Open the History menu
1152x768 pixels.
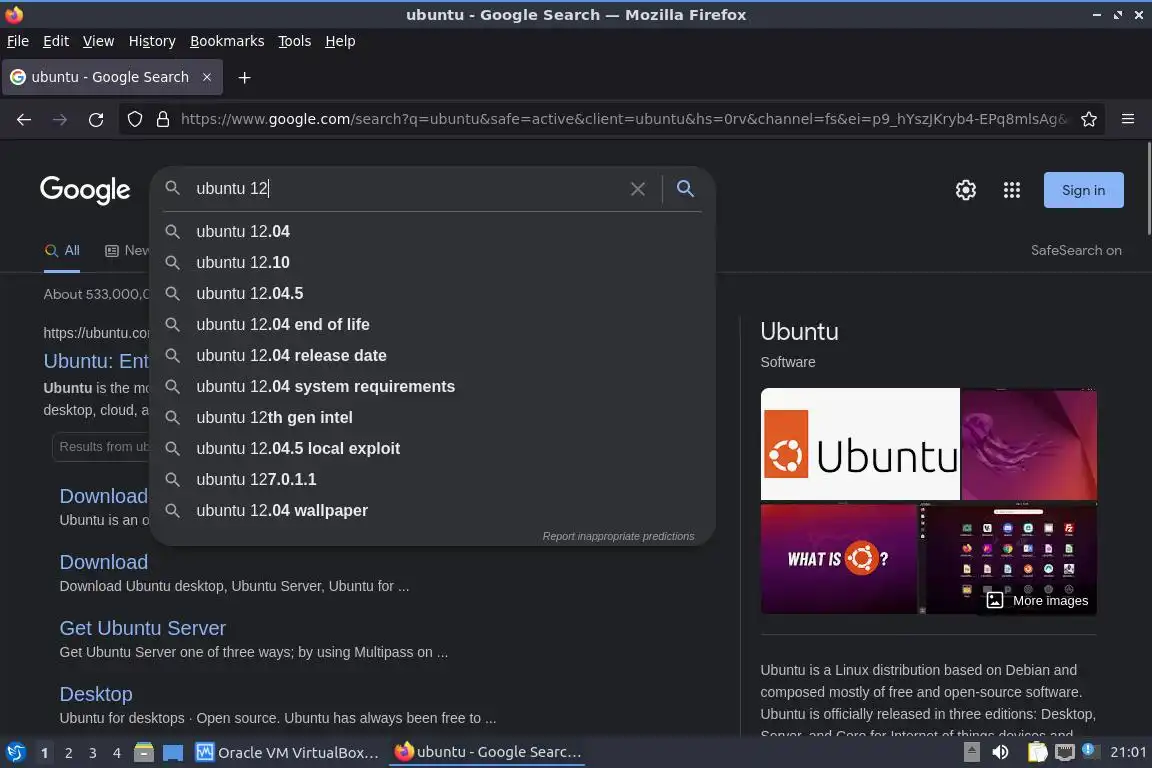point(152,41)
